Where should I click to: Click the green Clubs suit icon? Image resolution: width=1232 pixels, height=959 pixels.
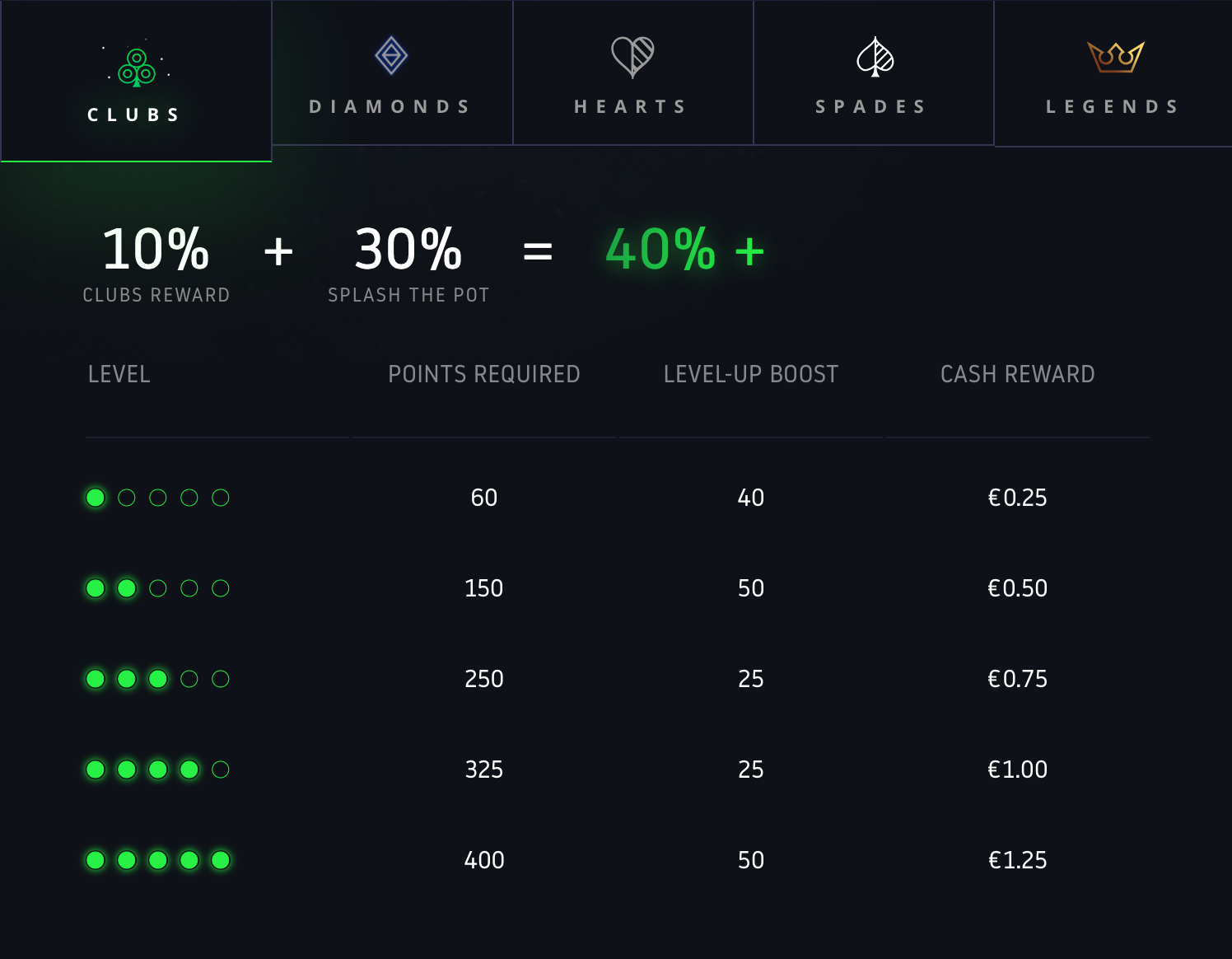click(137, 68)
